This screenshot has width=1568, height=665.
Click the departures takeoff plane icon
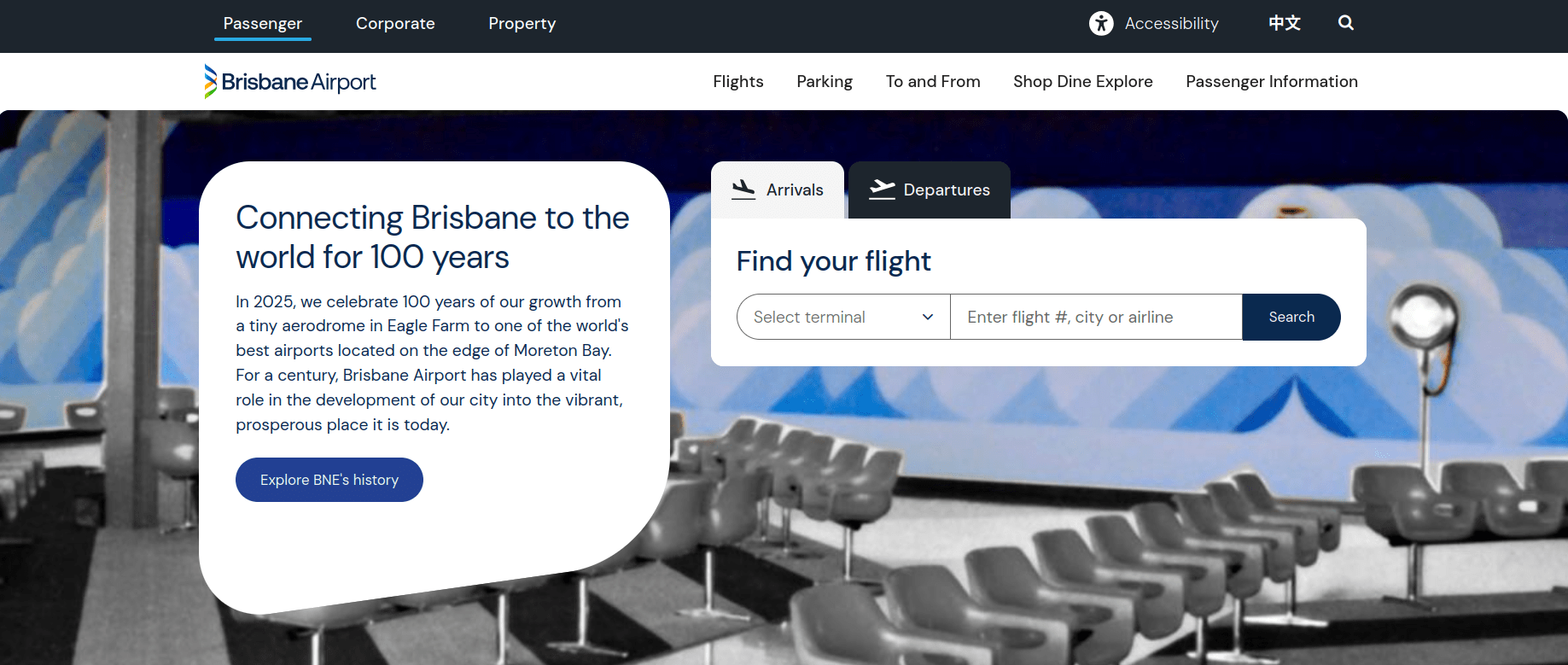click(x=882, y=190)
